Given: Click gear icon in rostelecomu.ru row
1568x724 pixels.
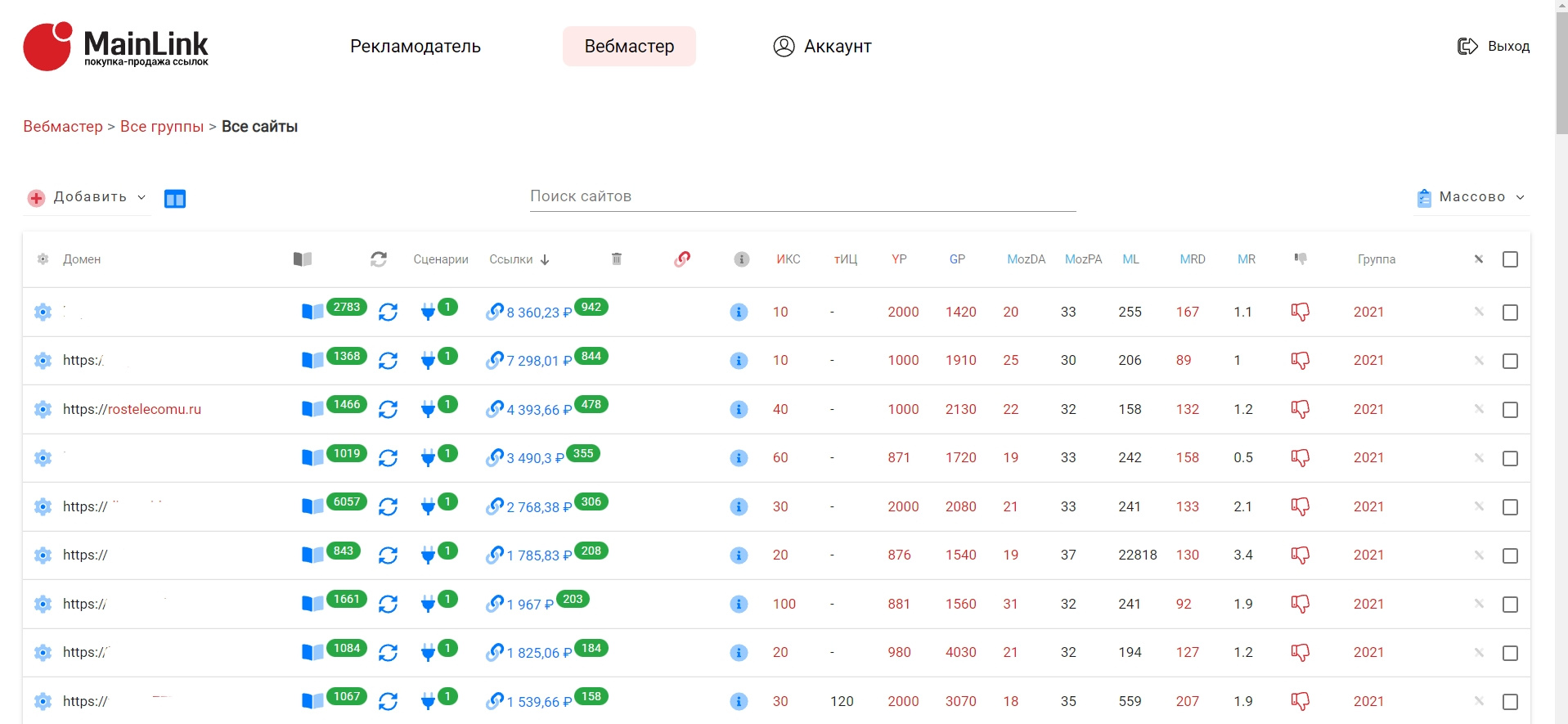Looking at the screenshot, I should 43,409.
